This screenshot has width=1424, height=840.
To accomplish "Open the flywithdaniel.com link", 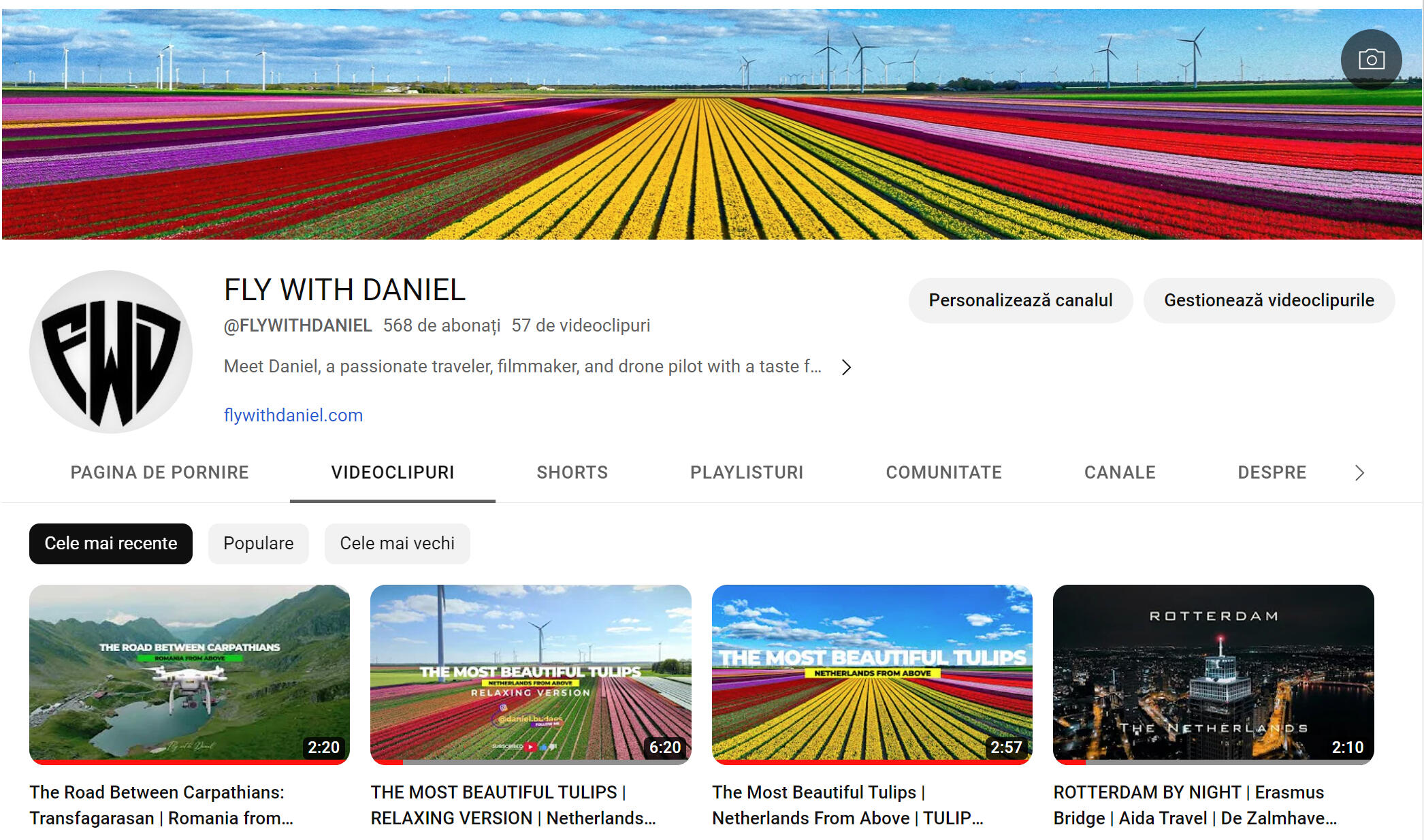I will [x=293, y=415].
